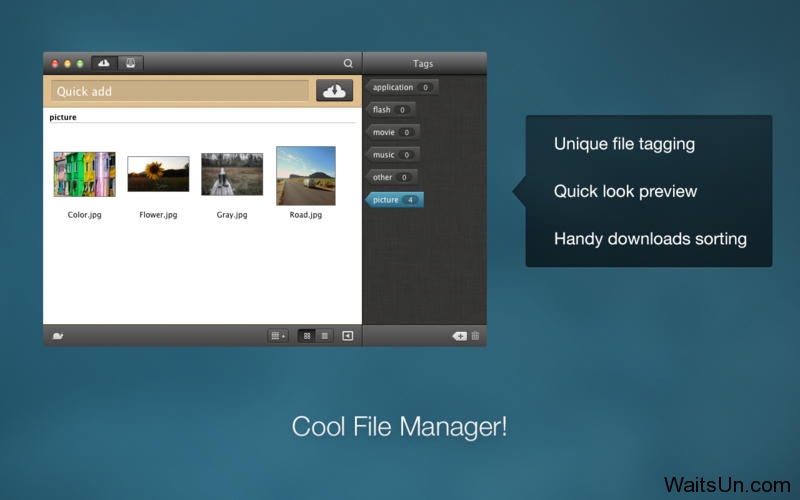Select the Flower.jpg thumbnail
Screen dimensions: 800x500
pos(158,174)
